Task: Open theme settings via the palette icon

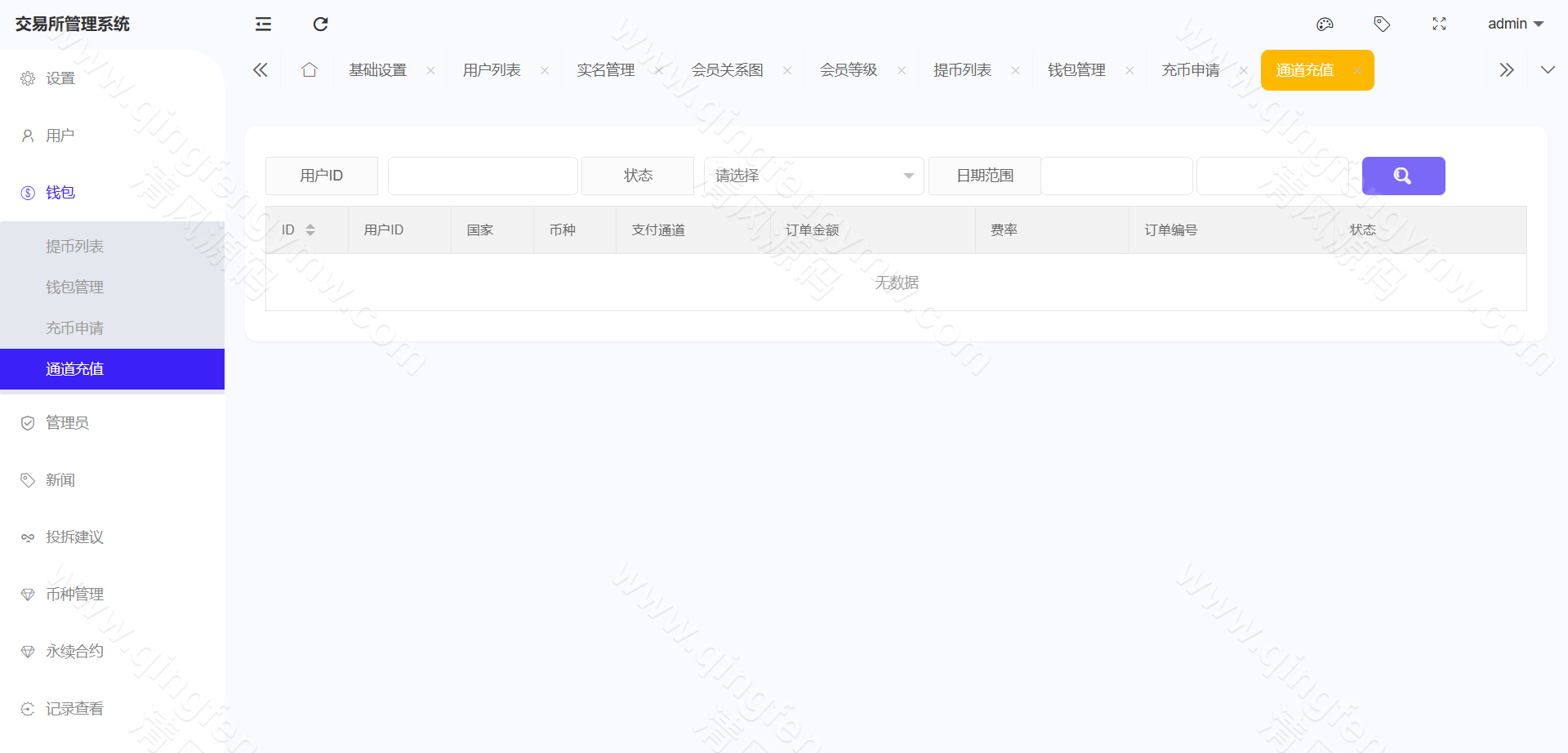Action: (1325, 24)
